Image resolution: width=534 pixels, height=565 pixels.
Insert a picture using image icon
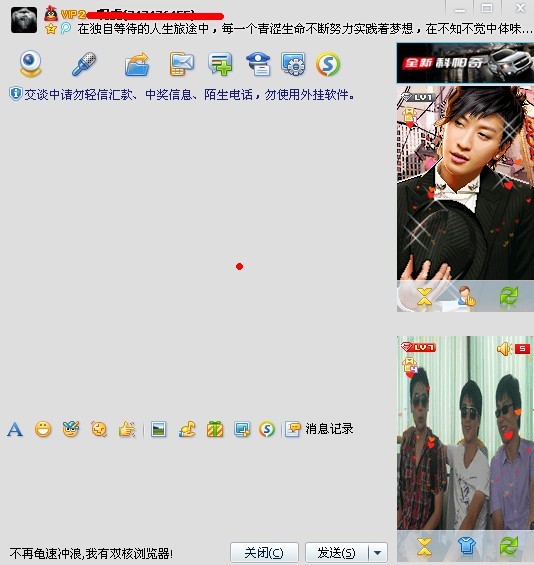[x=159, y=429]
